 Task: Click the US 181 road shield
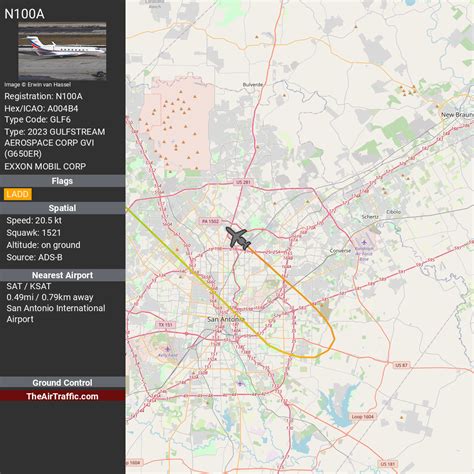pos(387,464)
